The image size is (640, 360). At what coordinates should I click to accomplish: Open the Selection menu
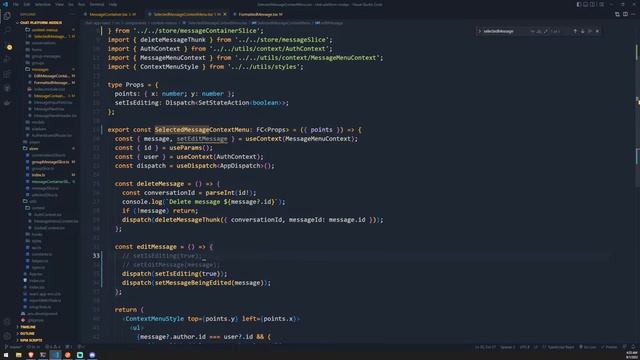coord(42,4)
